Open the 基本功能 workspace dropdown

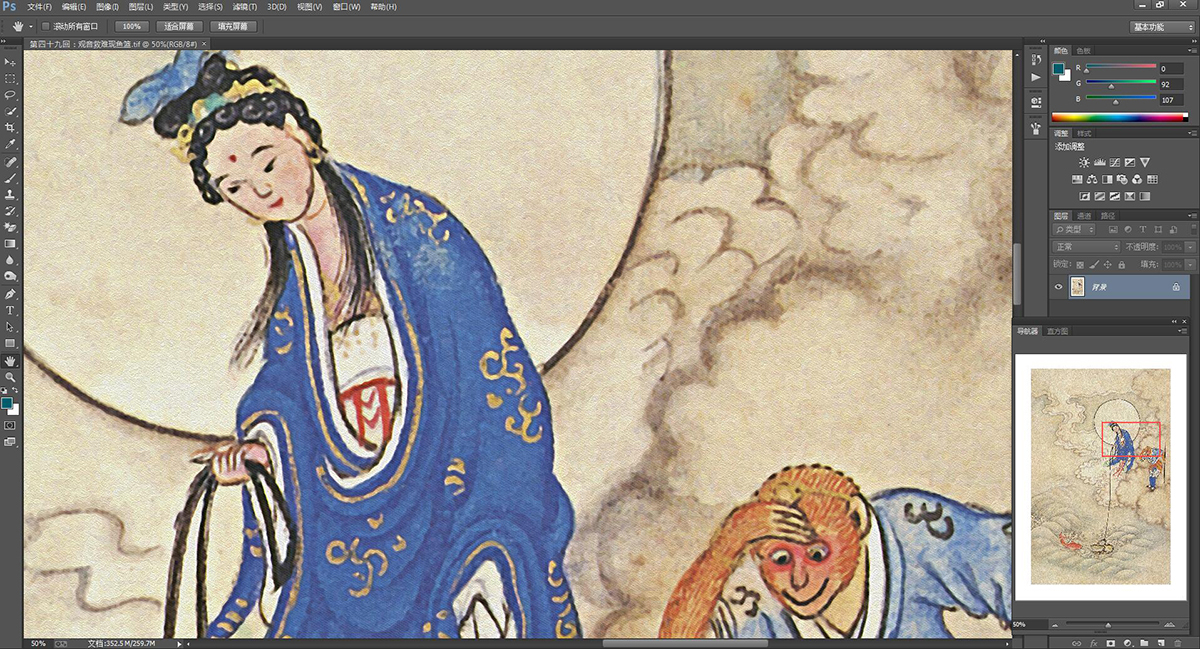click(1161, 27)
